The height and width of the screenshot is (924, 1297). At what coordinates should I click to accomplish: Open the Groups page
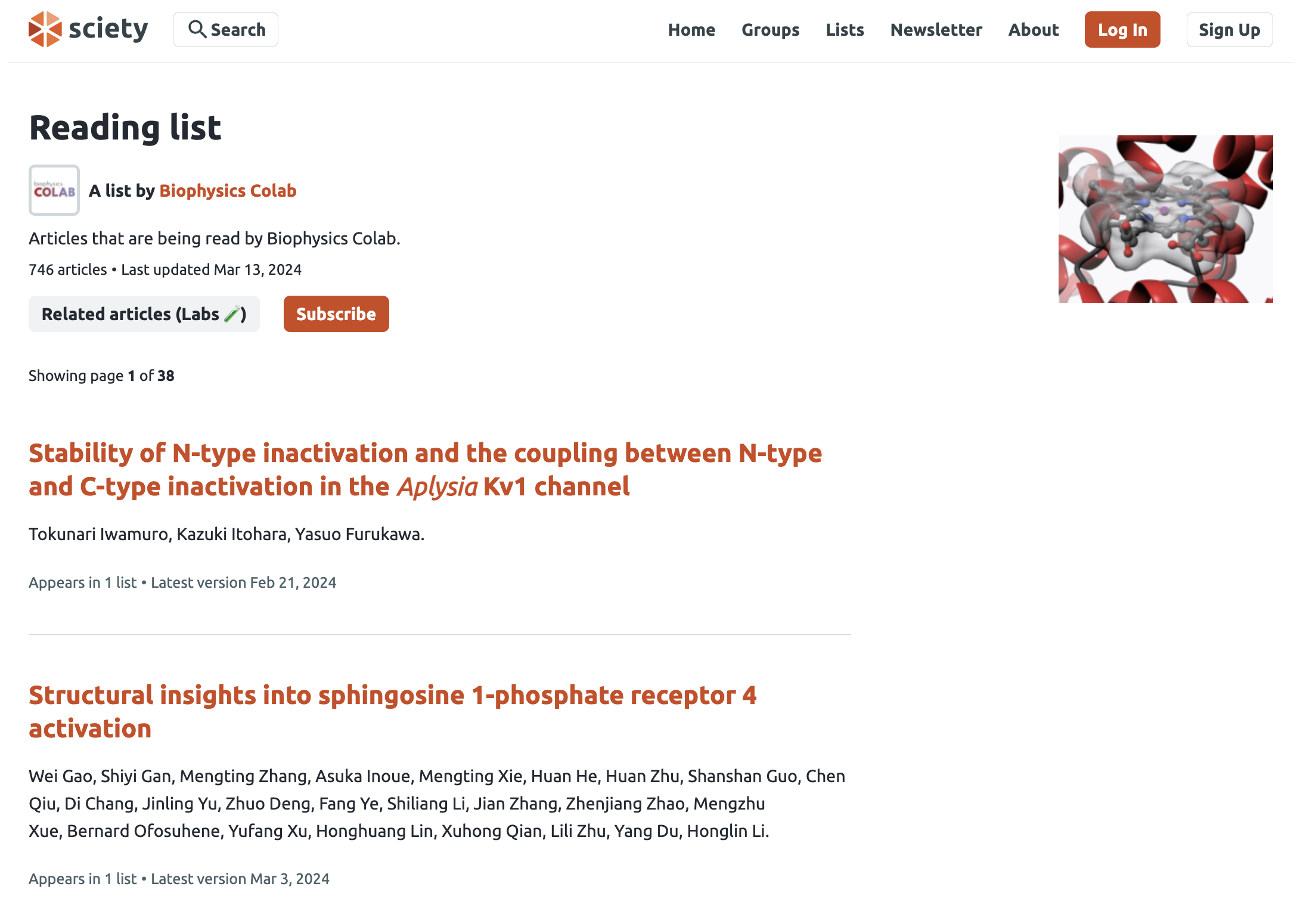[770, 30]
